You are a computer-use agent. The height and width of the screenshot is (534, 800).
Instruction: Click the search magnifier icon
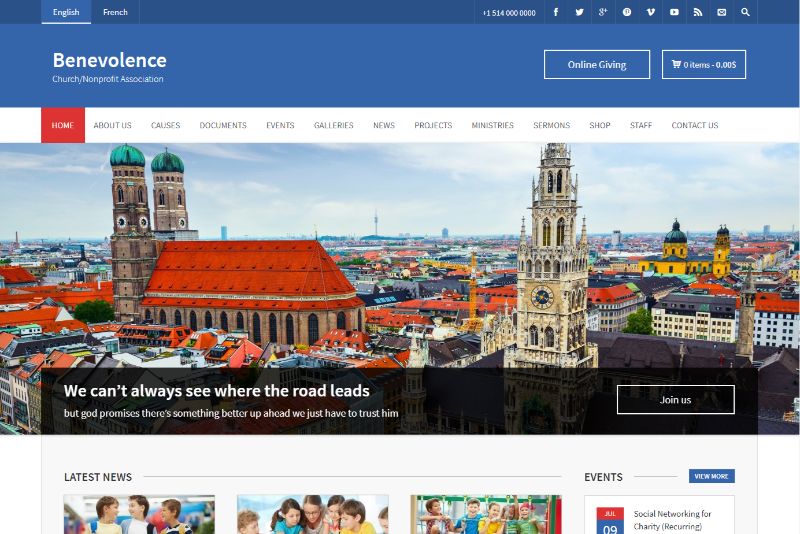[745, 12]
